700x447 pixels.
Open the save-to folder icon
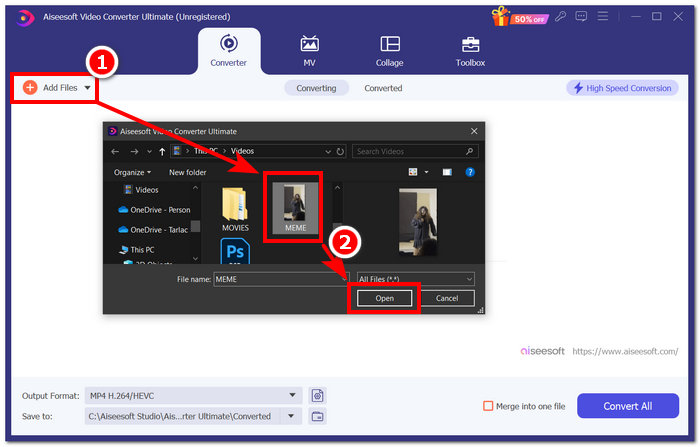pos(317,416)
